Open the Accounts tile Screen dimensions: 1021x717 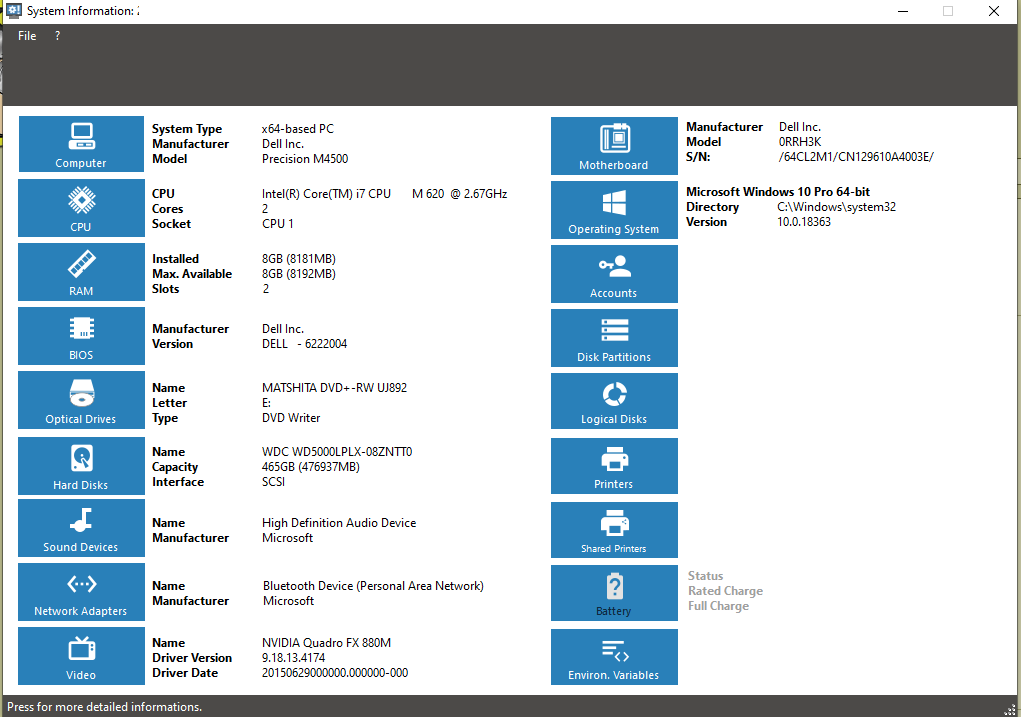point(614,274)
